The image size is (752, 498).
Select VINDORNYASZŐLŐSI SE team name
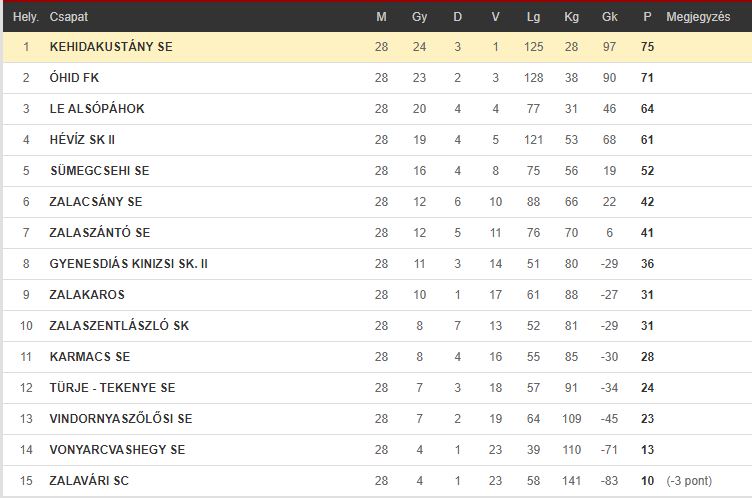121,419
